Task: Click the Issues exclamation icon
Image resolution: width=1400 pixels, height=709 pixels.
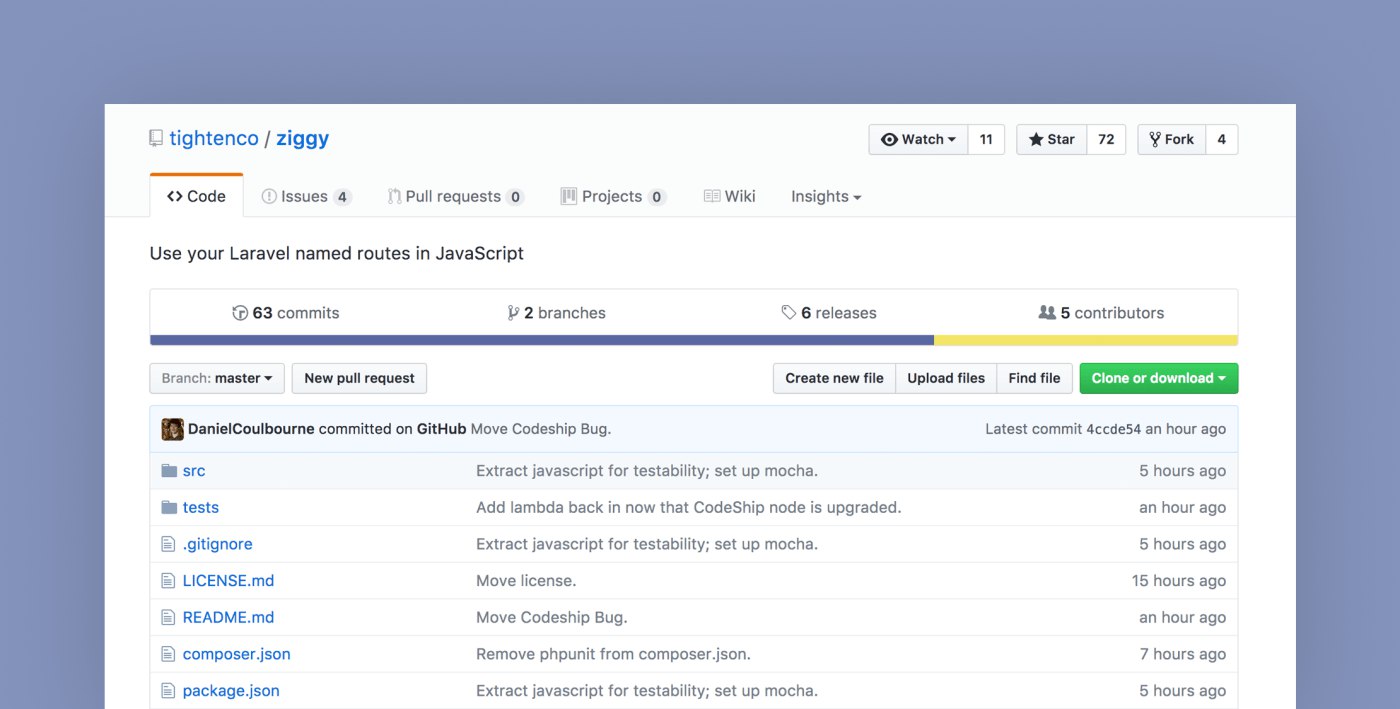Action: [x=269, y=197]
